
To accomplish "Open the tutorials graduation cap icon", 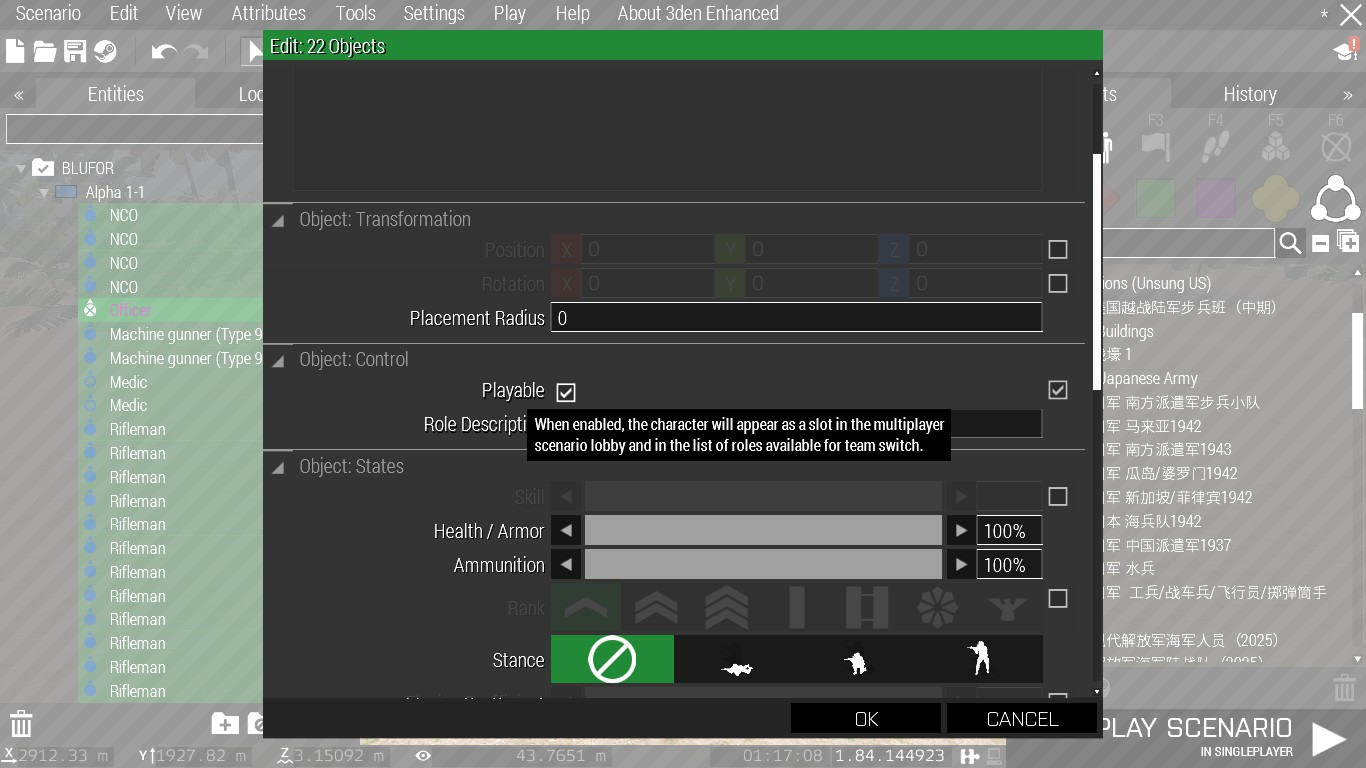I will click(1345, 50).
